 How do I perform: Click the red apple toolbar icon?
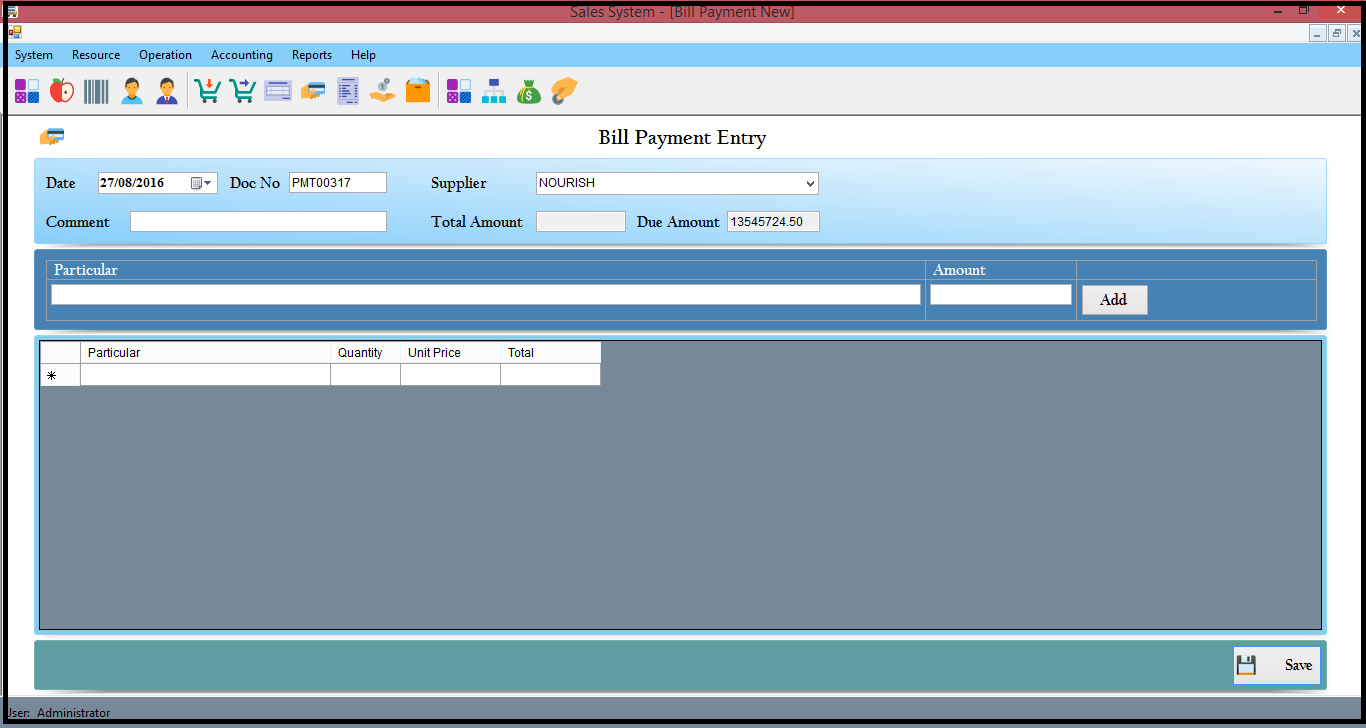point(62,91)
